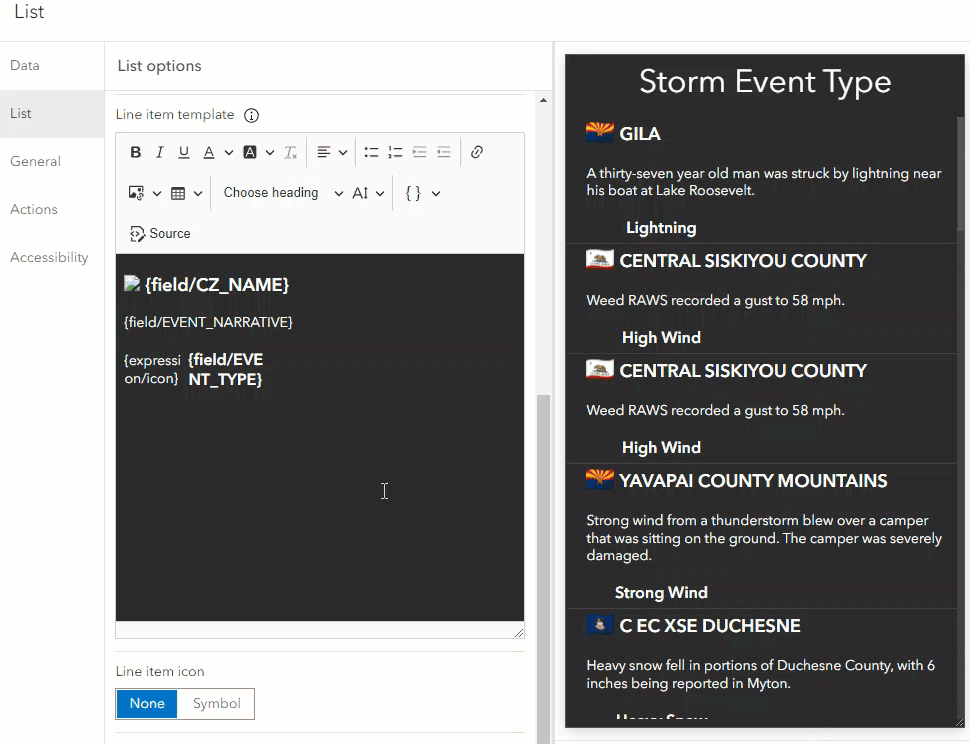Click the editor resize handle corner
The width and height of the screenshot is (970, 744).
(518, 632)
